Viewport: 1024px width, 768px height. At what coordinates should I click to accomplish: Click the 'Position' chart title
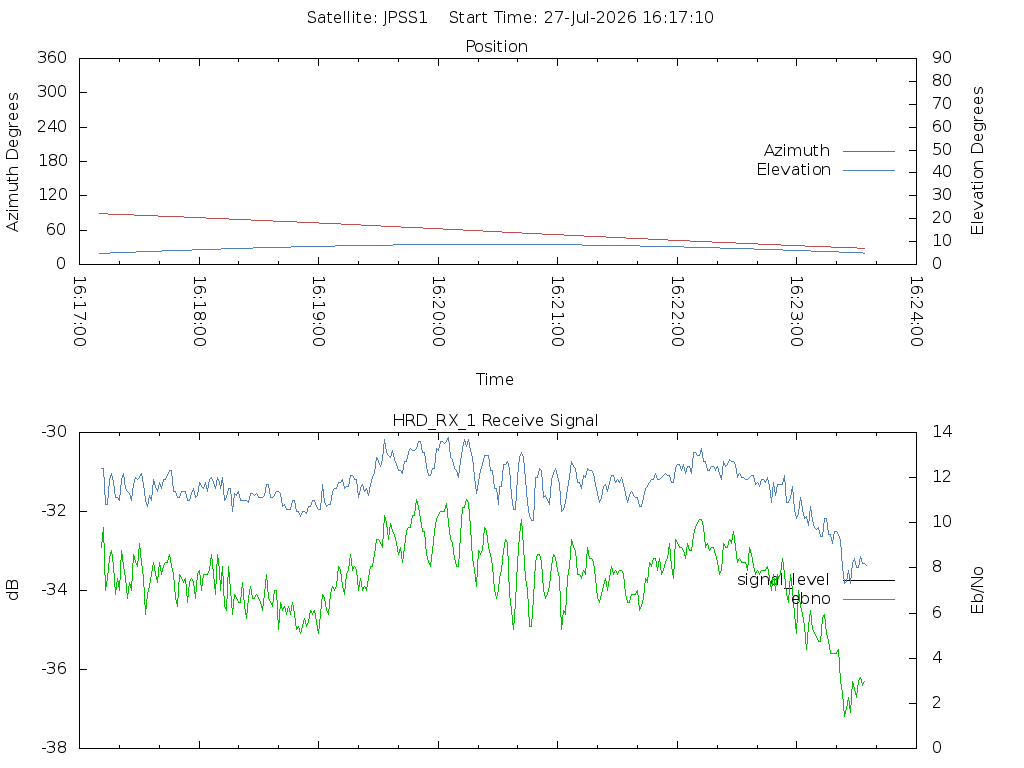click(496, 46)
